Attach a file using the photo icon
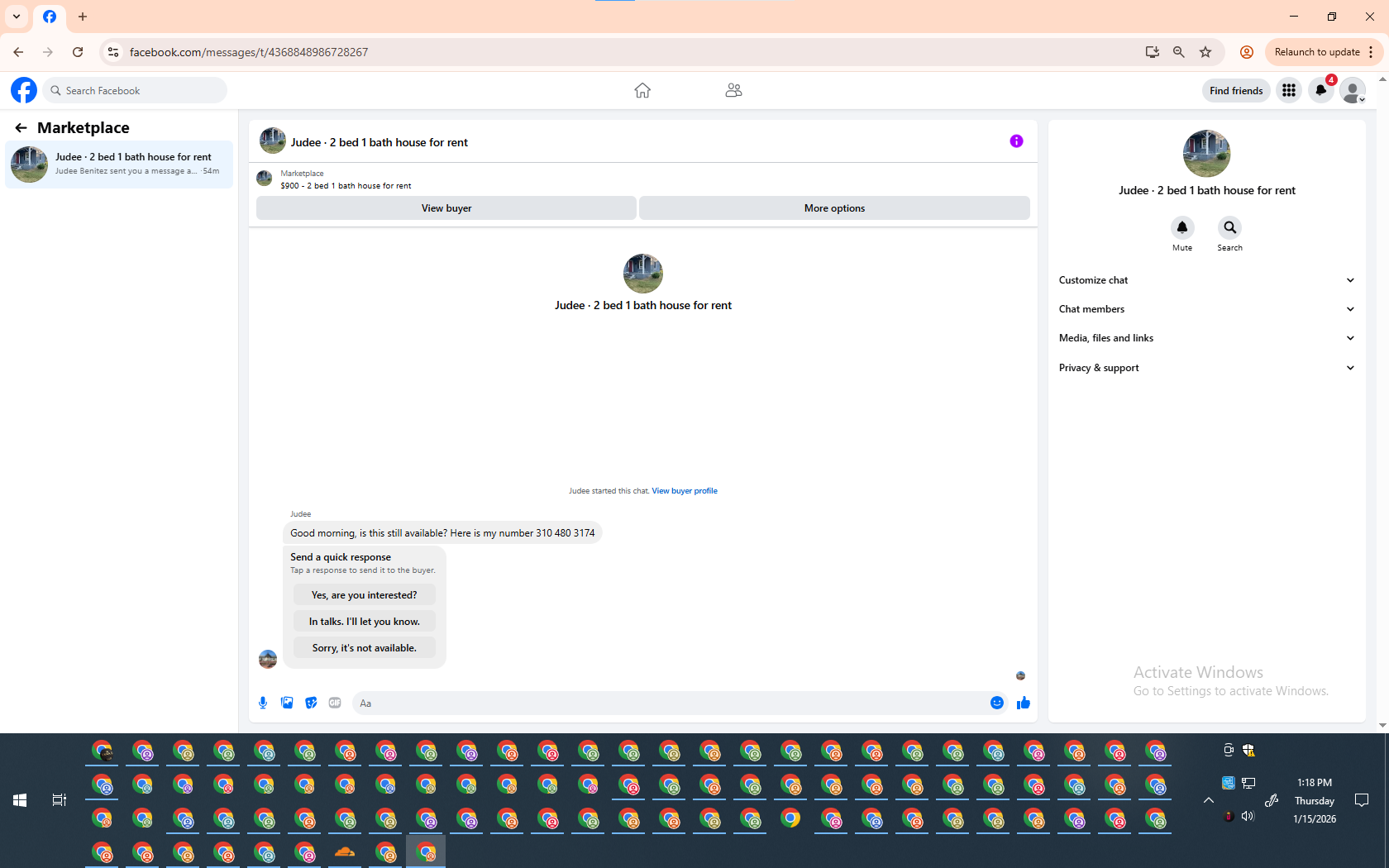1389x868 pixels. (287, 703)
